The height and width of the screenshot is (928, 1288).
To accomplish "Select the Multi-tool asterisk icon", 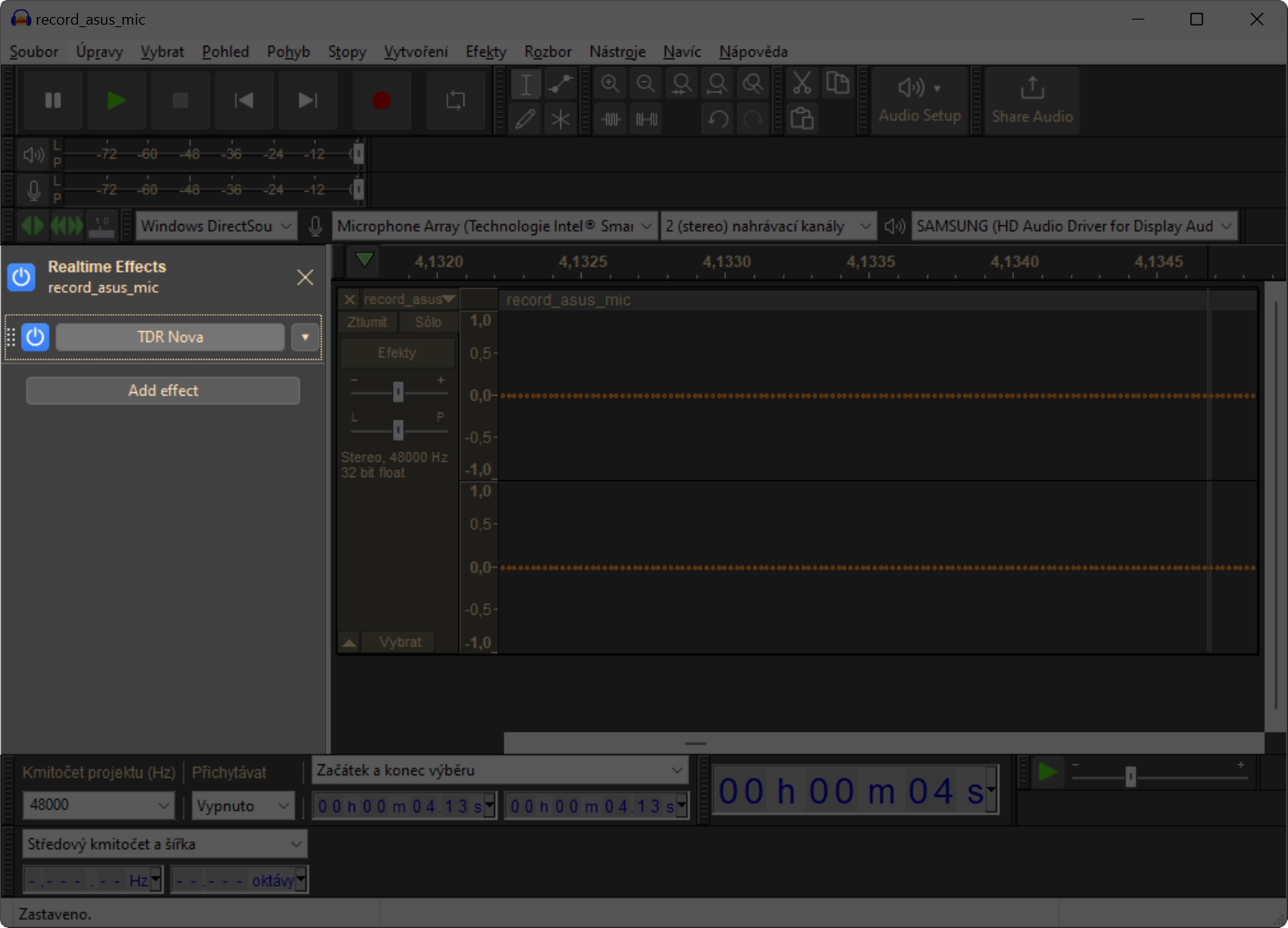I will (x=560, y=119).
